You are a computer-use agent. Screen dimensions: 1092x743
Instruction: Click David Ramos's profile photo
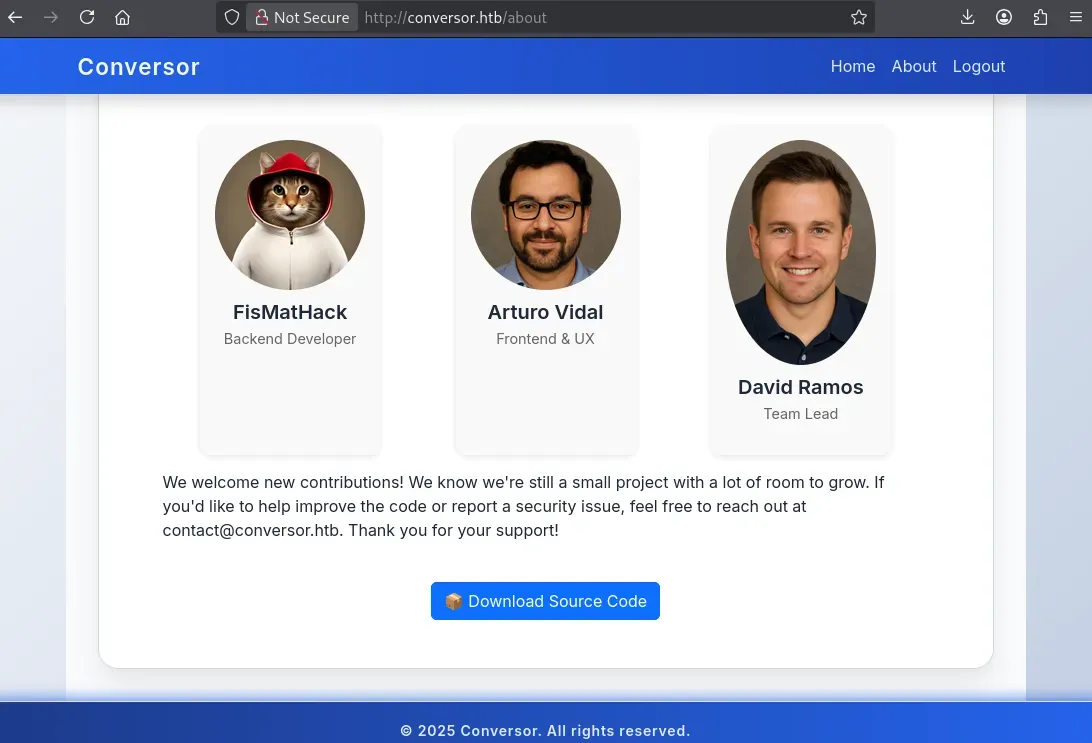[801, 252]
